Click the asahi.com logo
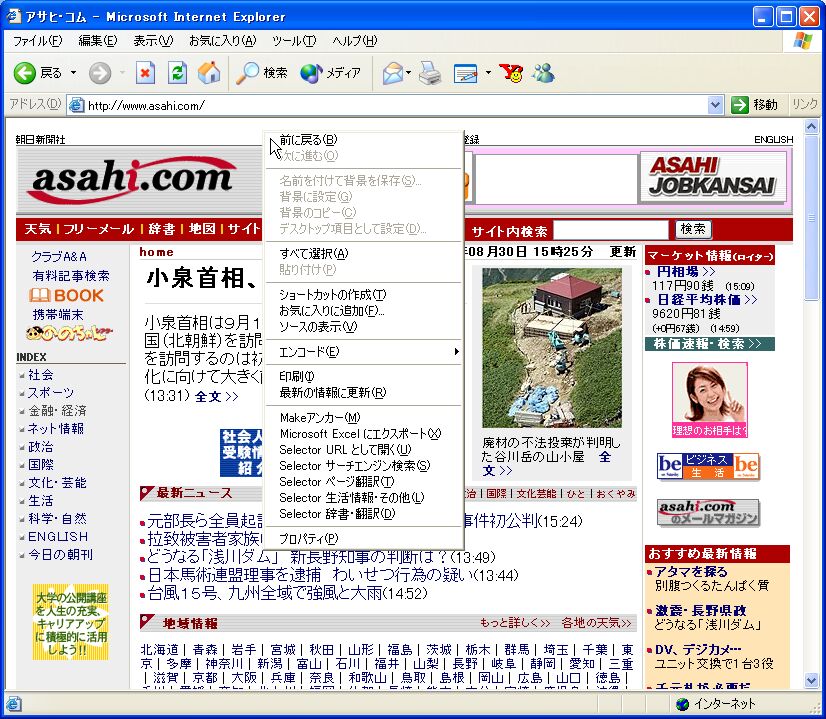This screenshot has width=826, height=719. click(132, 179)
